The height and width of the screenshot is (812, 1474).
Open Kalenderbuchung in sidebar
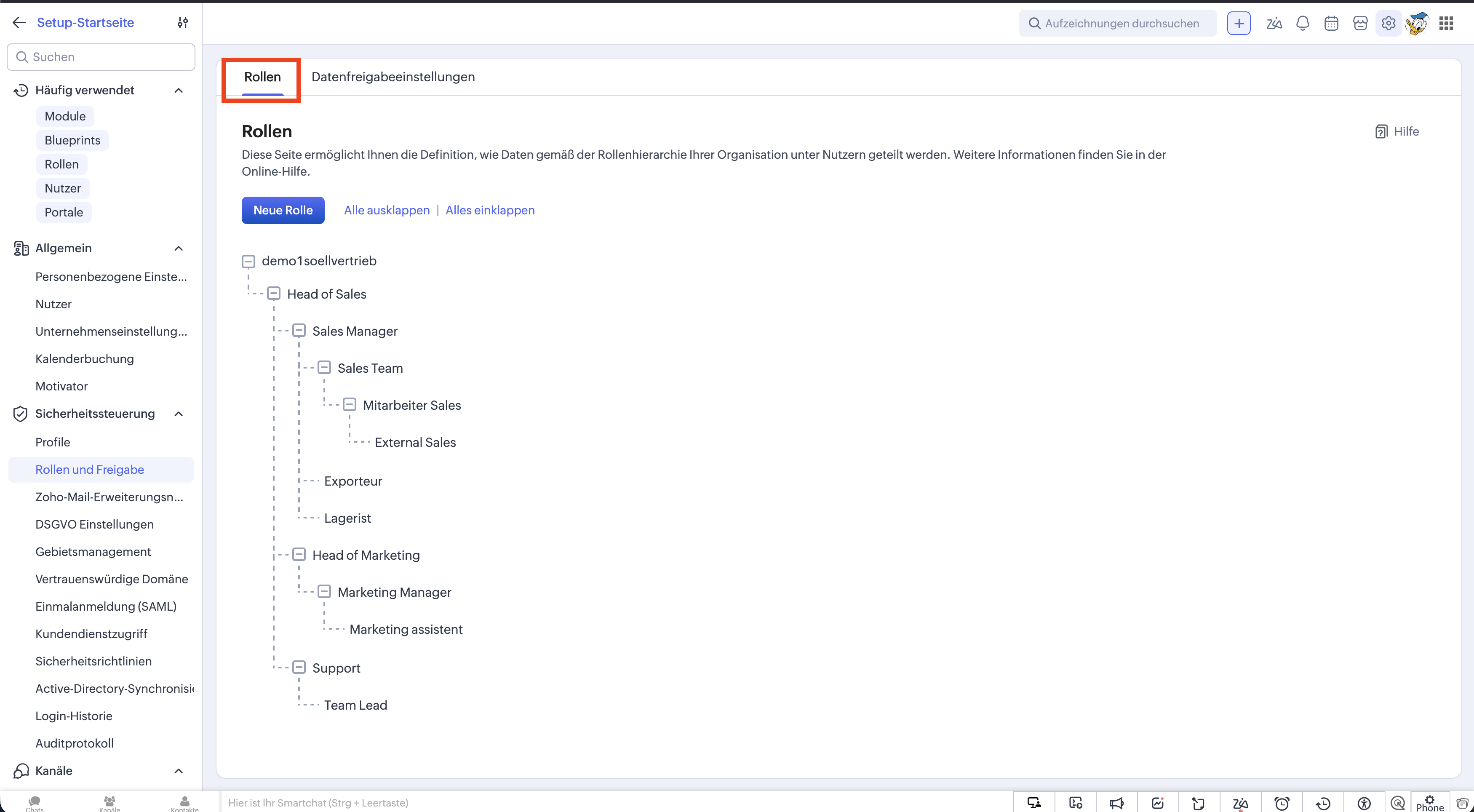click(84, 359)
